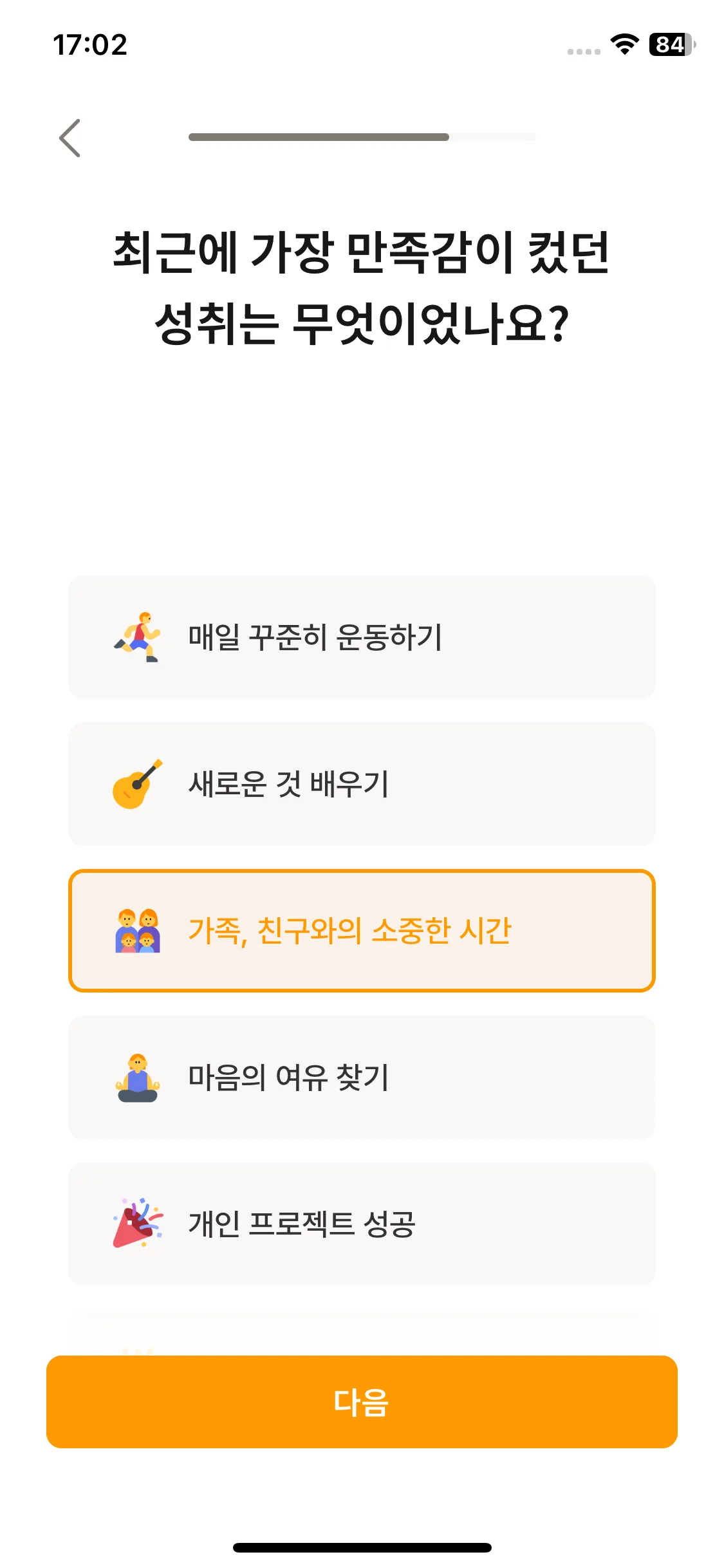Image resolution: width=724 pixels, height=1568 pixels.
Task: Select the 개인 프로젝트 성공 option
Action: [x=362, y=1224]
